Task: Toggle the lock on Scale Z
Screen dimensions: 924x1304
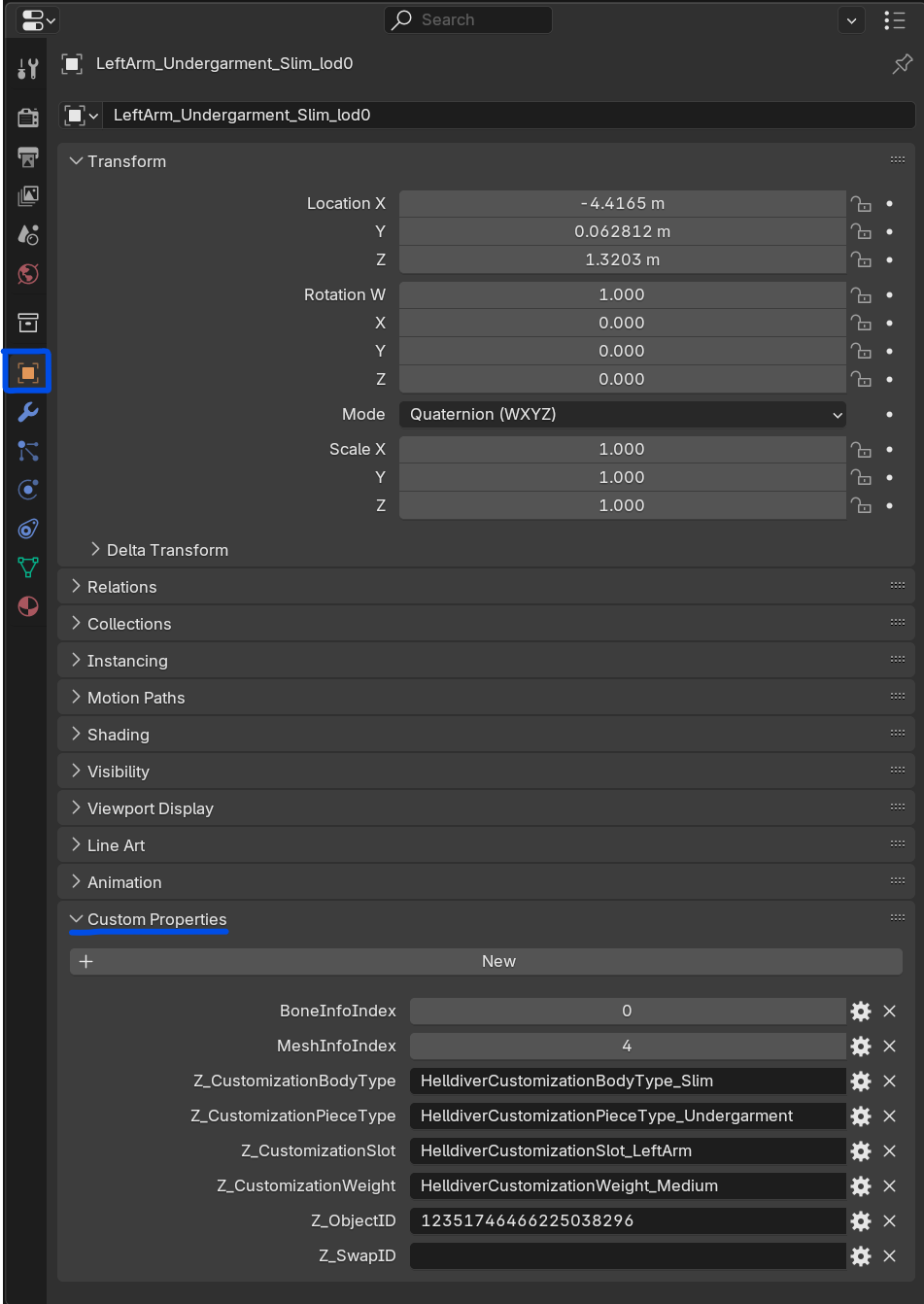Action: [861, 506]
